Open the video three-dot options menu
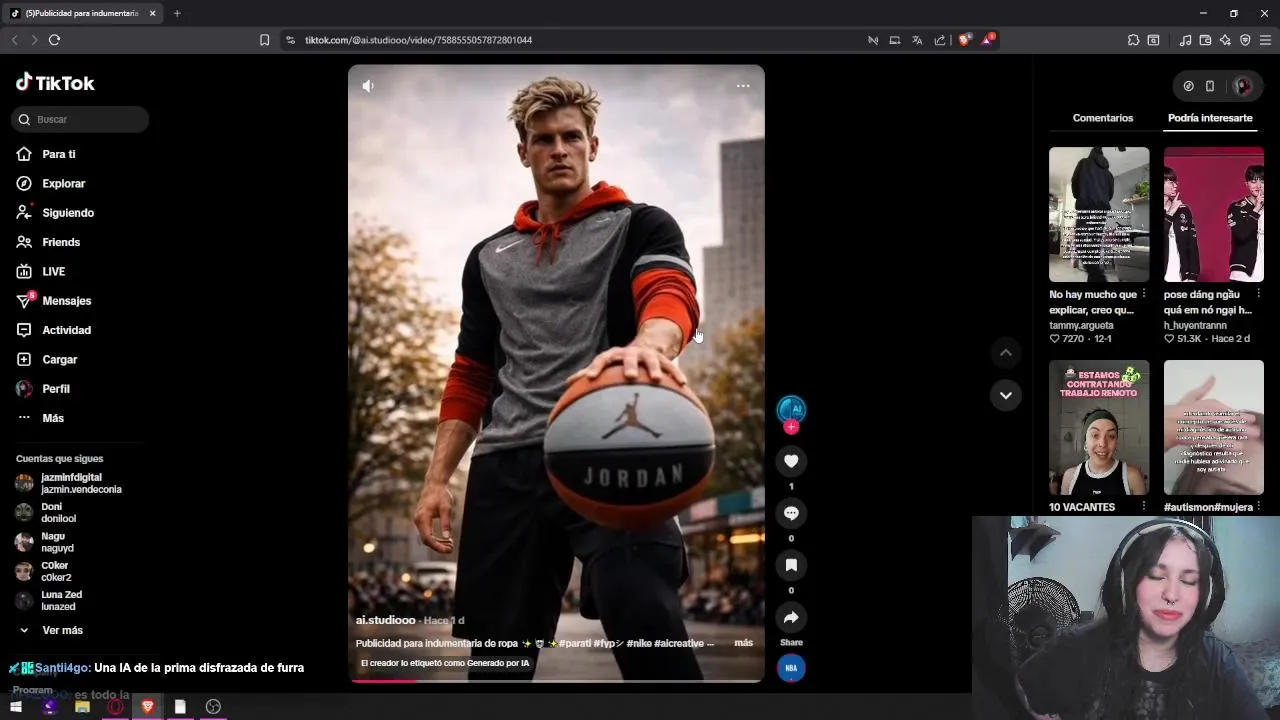1280x720 pixels. (743, 86)
